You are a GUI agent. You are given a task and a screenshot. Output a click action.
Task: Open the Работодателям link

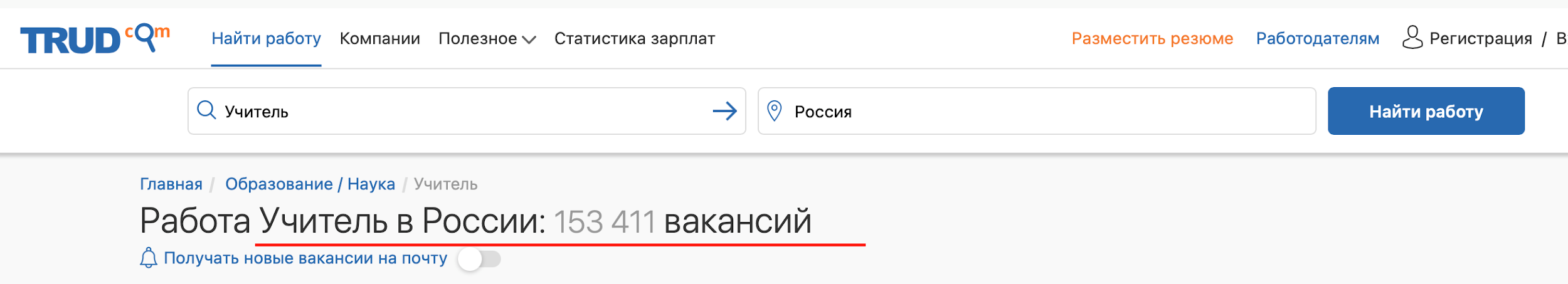pyautogui.click(x=1317, y=39)
